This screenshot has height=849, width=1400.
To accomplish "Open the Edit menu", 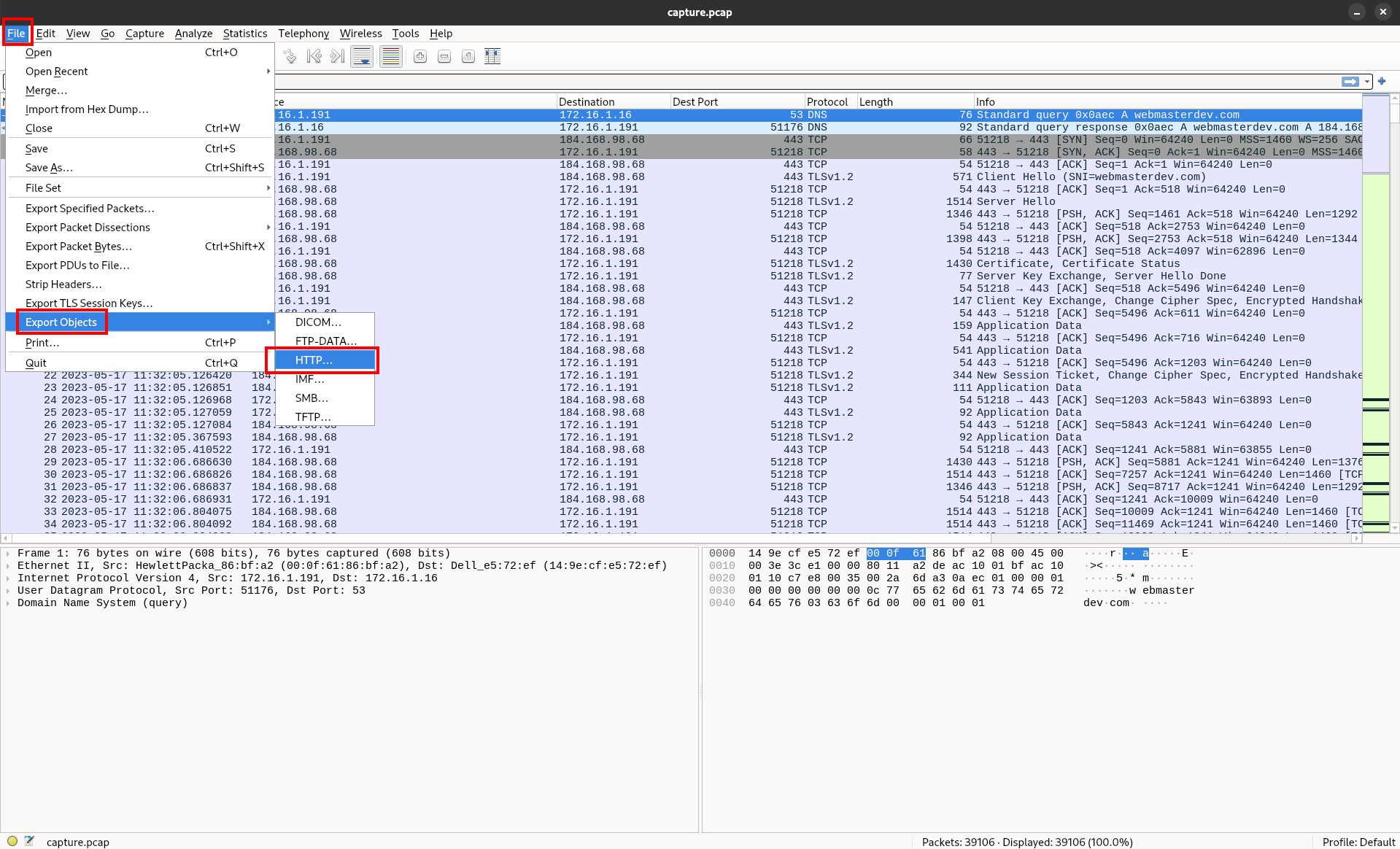I will 46,33.
